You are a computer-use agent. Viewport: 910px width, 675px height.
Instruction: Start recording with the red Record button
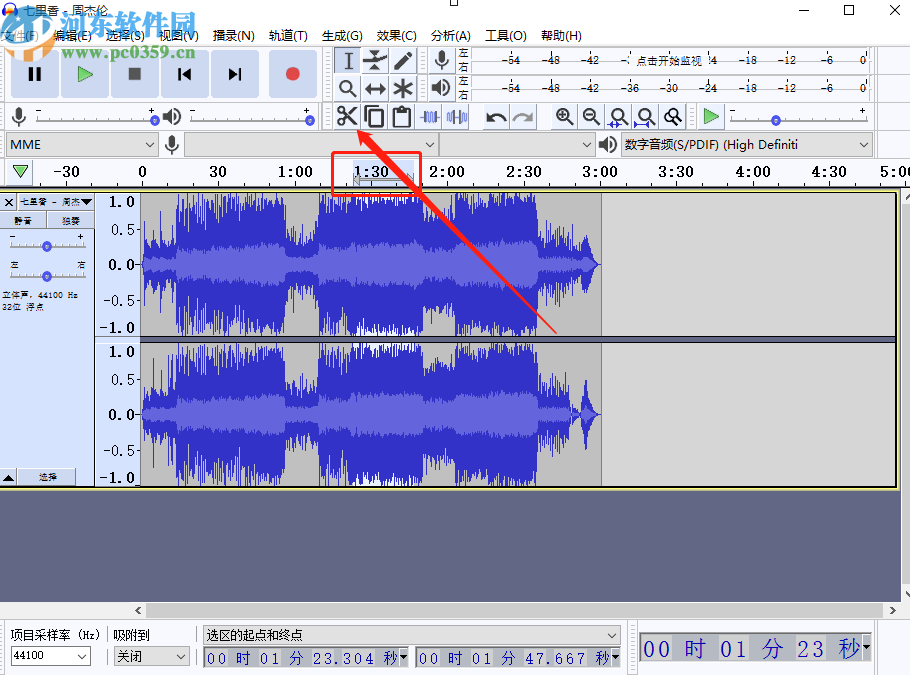[x=292, y=74]
